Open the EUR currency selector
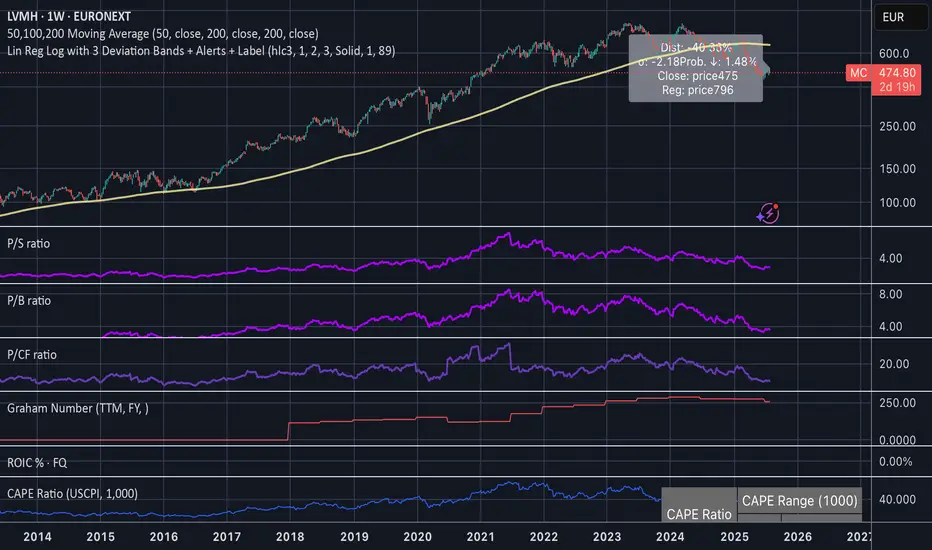932x550 pixels. tap(900, 17)
